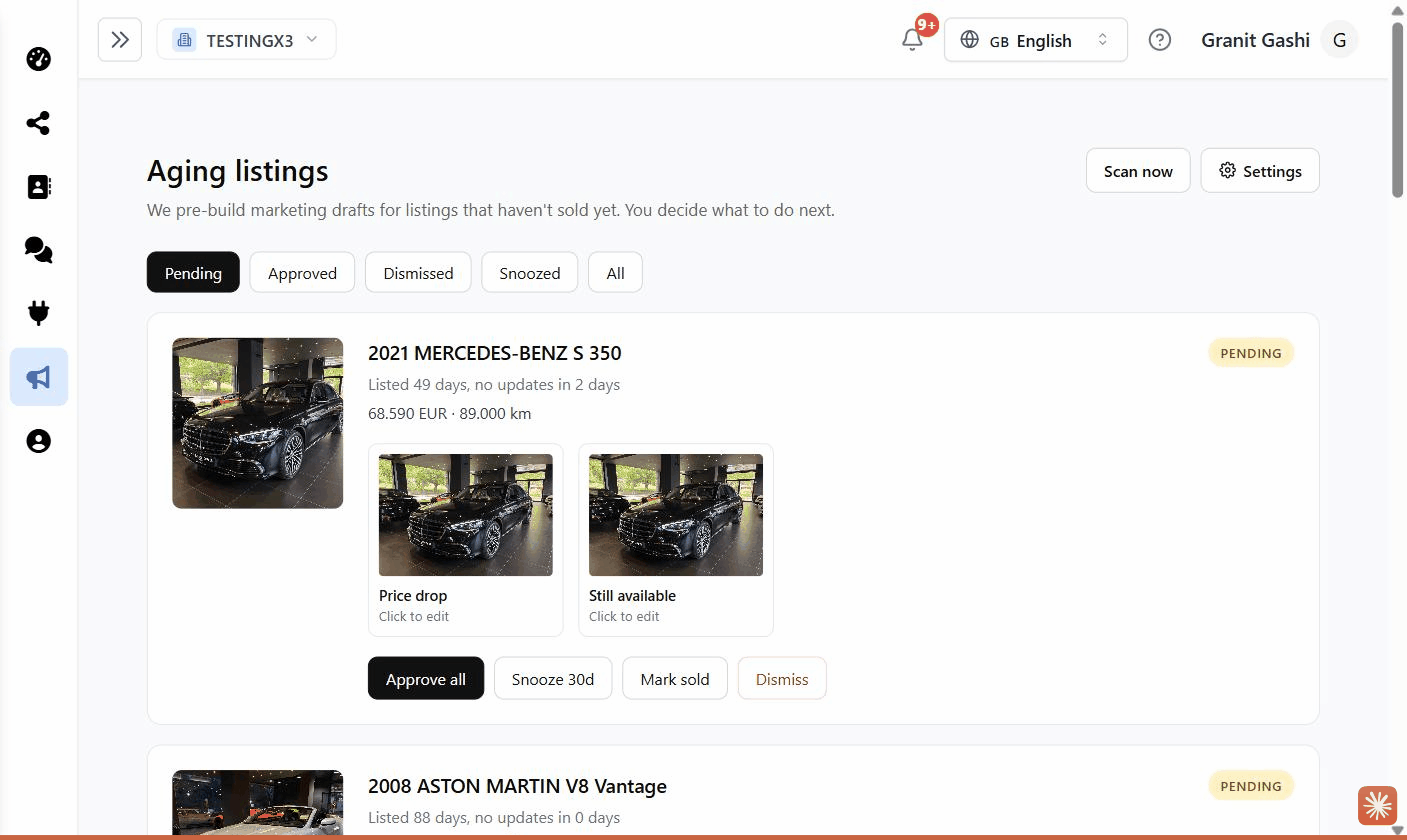Switch to the Pending tab
Image resolution: width=1407 pixels, height=840 pixels.
[x=193, y=272]
